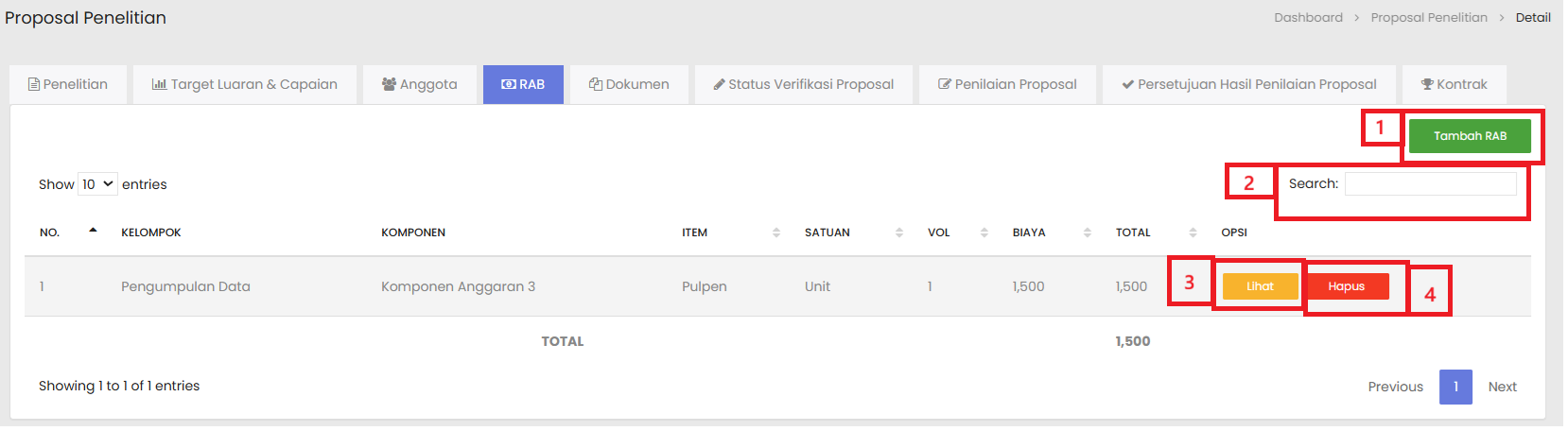
Task: Open the Anggota members tab
Action: coord(419,84)
